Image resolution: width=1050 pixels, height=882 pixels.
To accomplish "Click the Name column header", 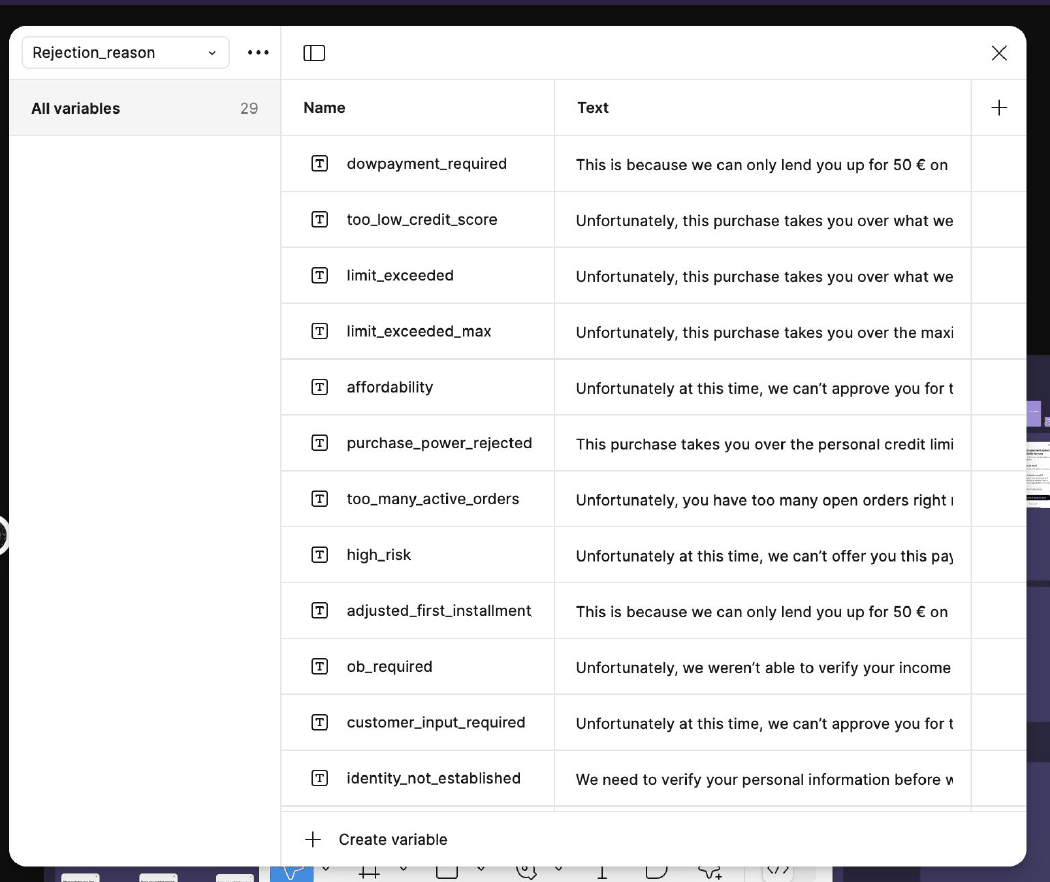I will (324, 108).
